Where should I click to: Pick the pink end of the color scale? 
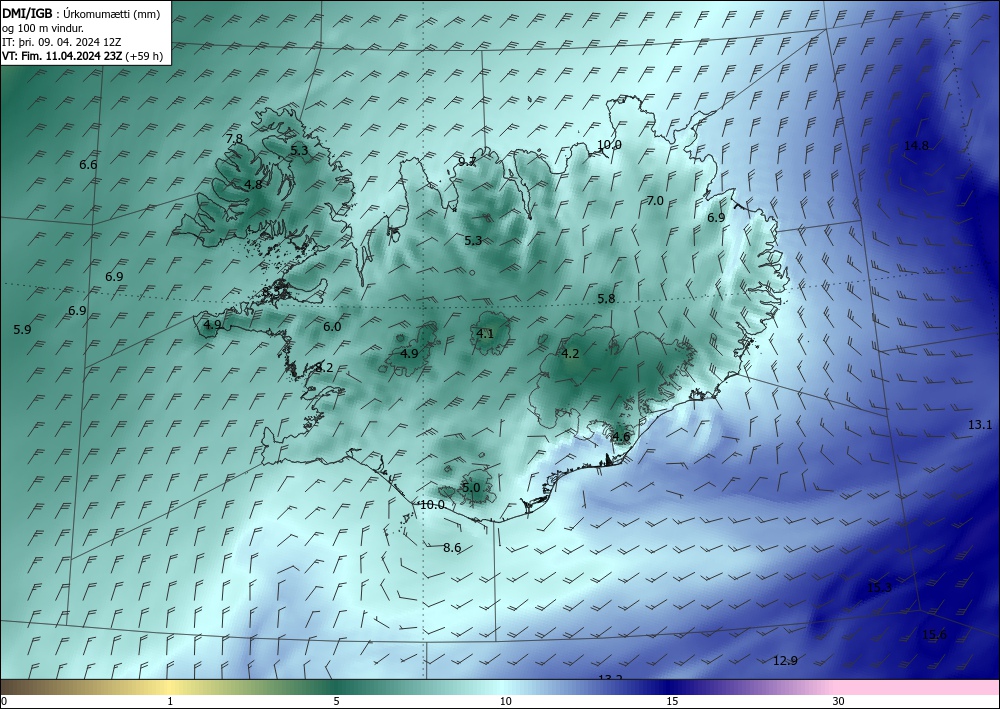(x=918, y=687)
